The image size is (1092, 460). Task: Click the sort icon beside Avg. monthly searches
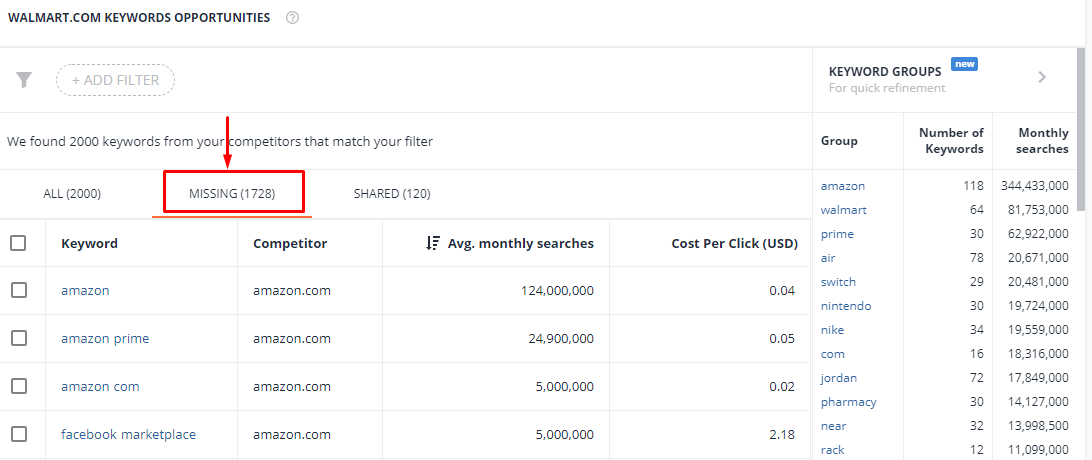(432, 244)
